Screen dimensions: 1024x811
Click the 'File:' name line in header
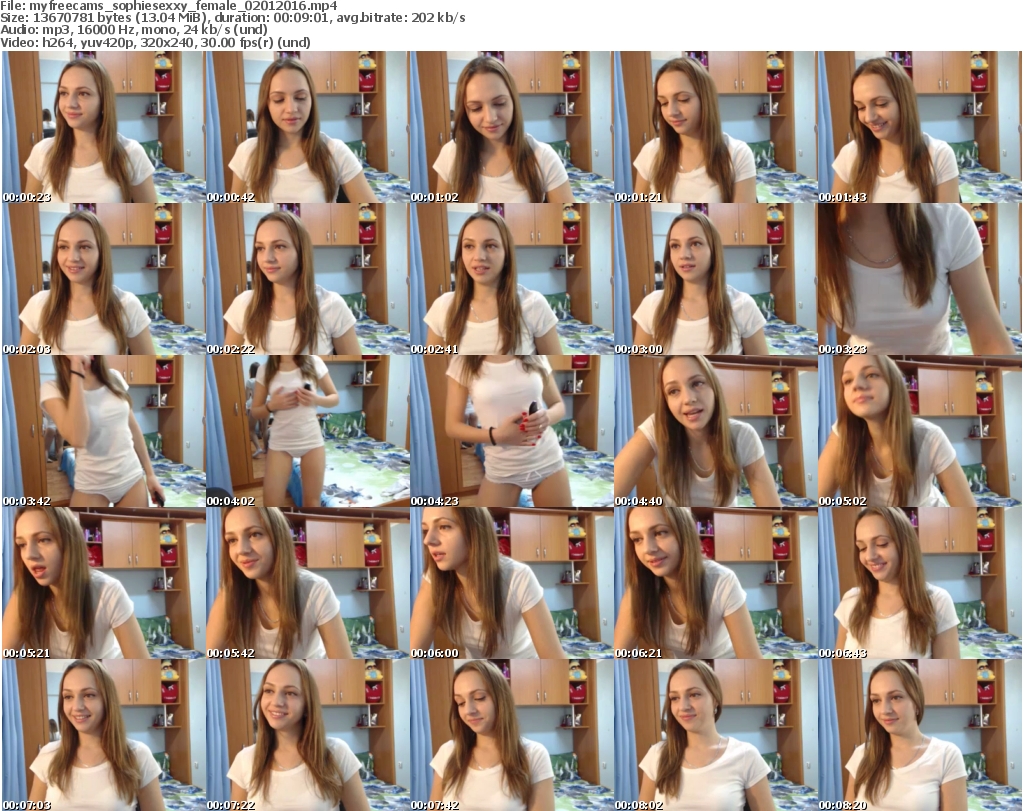coord(169,6)
